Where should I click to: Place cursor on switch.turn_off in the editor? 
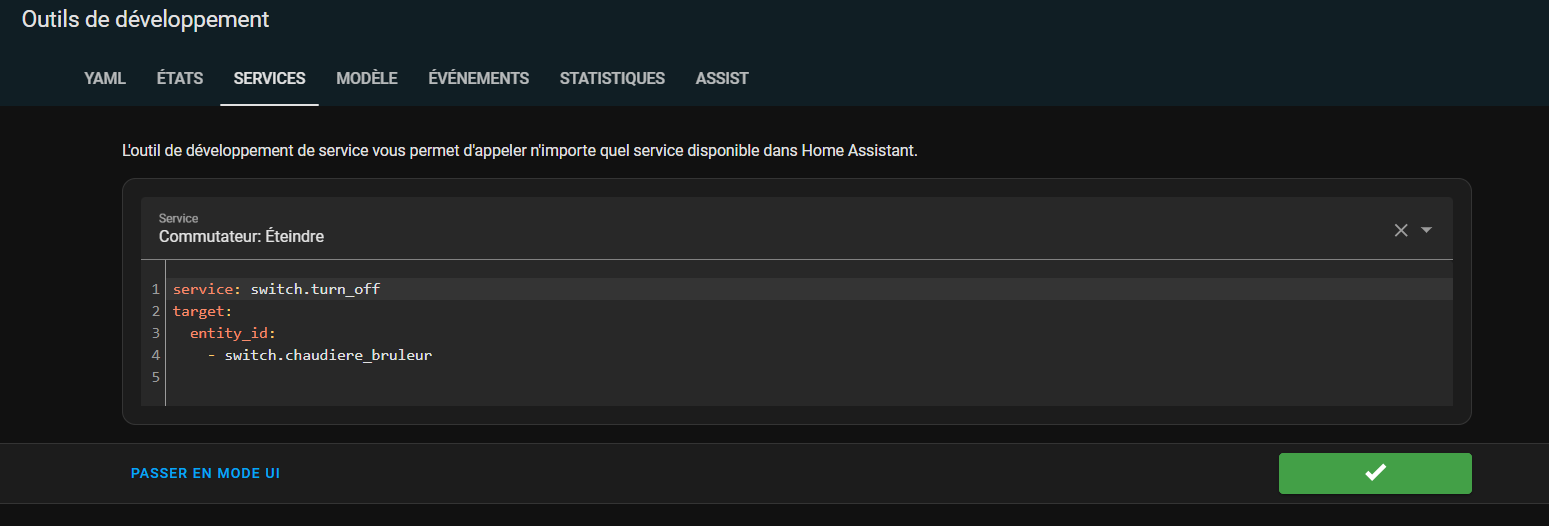point(315,289)
